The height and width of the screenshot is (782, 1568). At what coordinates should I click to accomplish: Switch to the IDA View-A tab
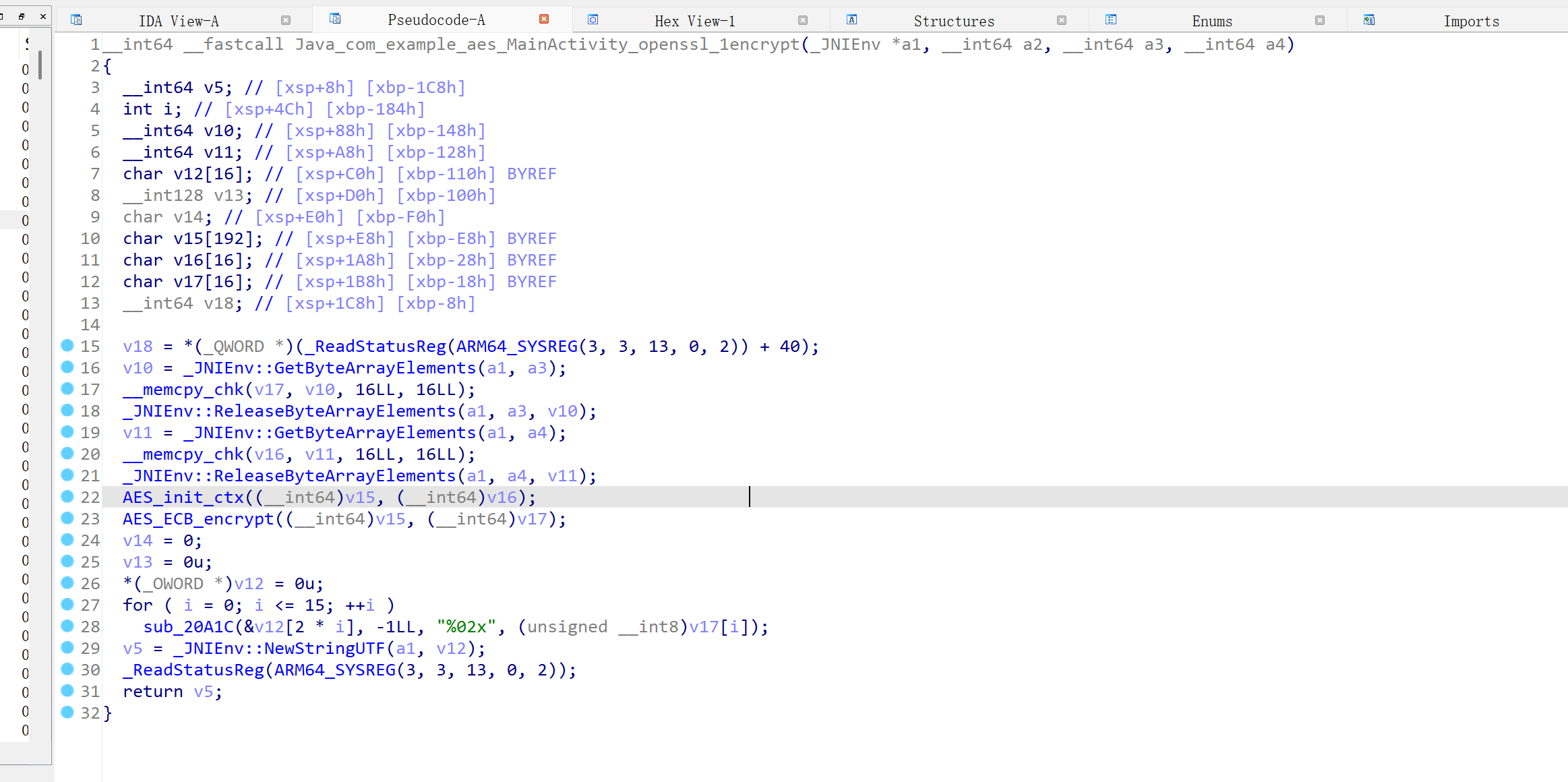179,21
